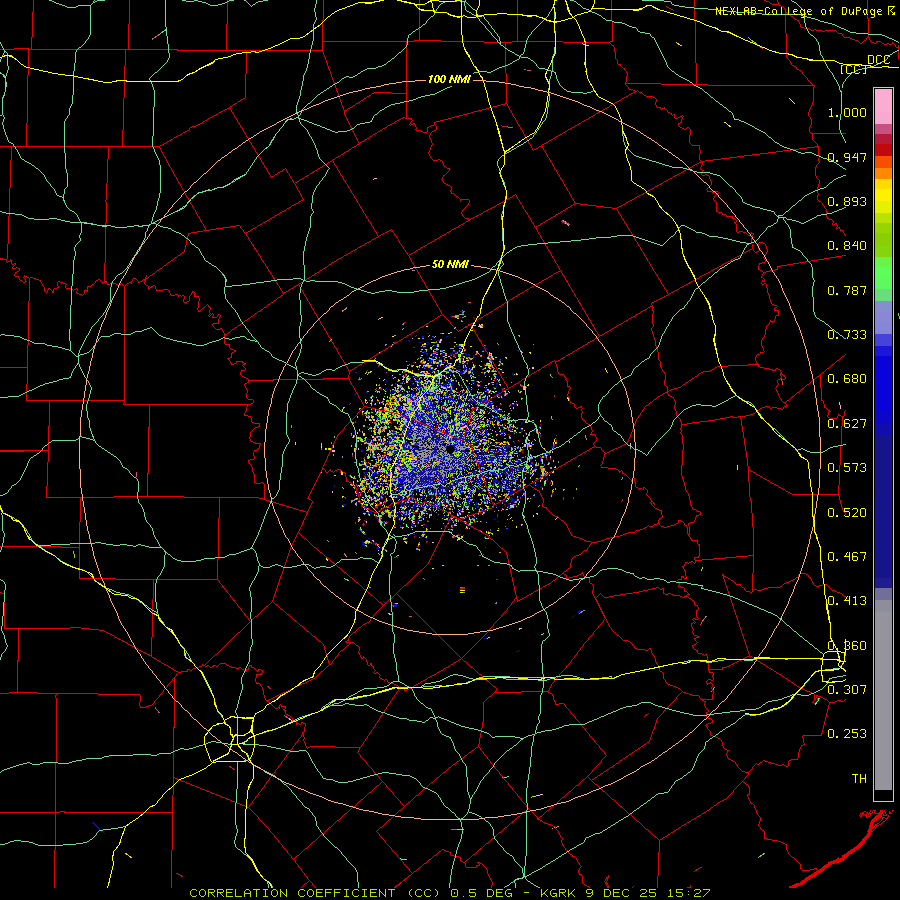Click the TH threshold label on the scale
Screen dimensions: 900x900
[x=859, y=779]
